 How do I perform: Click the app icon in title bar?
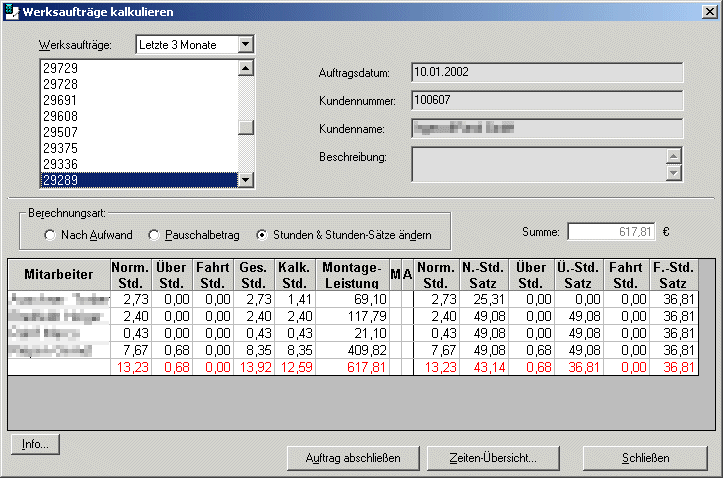11,11
